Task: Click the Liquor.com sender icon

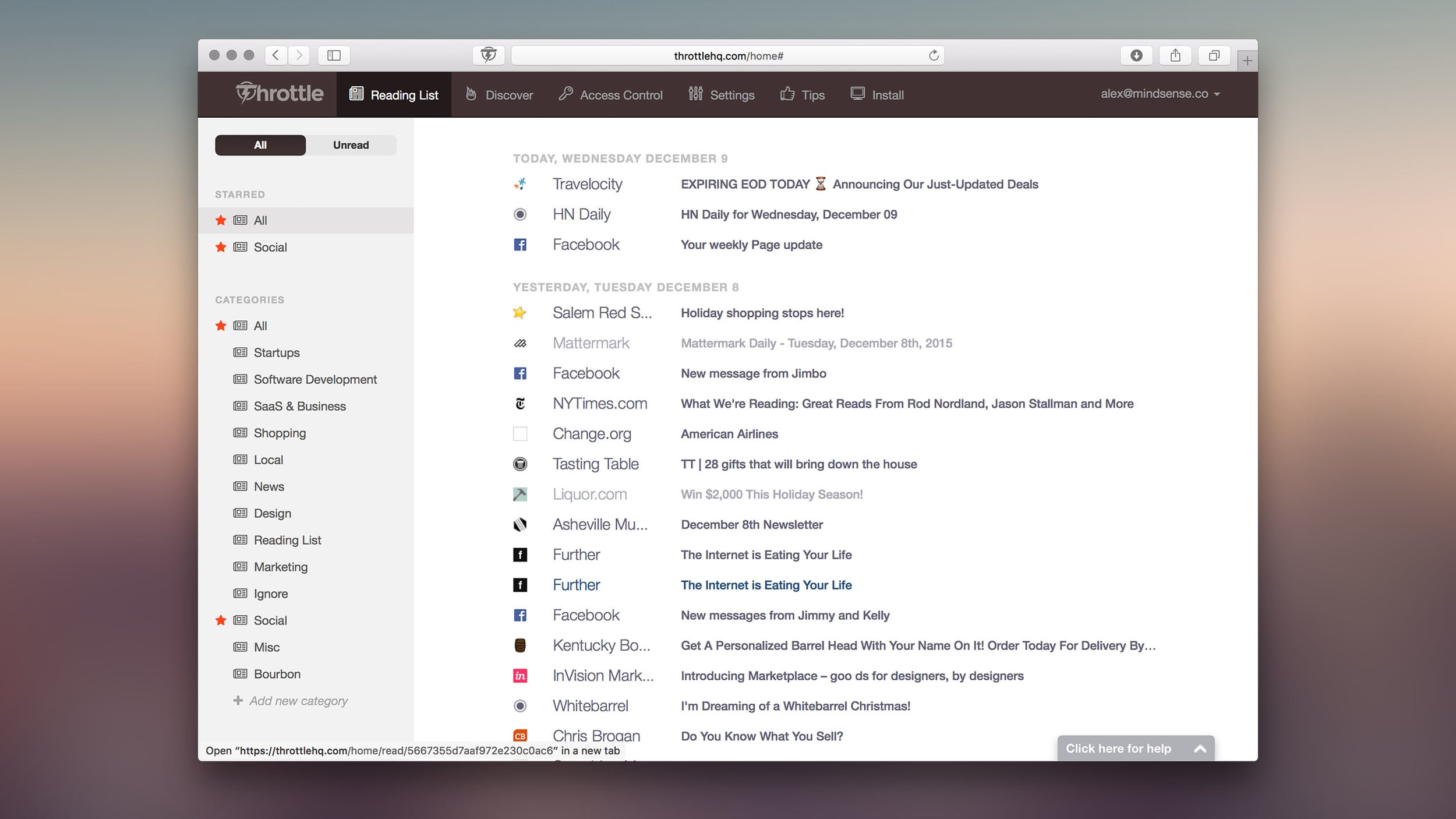Action: [520, 495]
